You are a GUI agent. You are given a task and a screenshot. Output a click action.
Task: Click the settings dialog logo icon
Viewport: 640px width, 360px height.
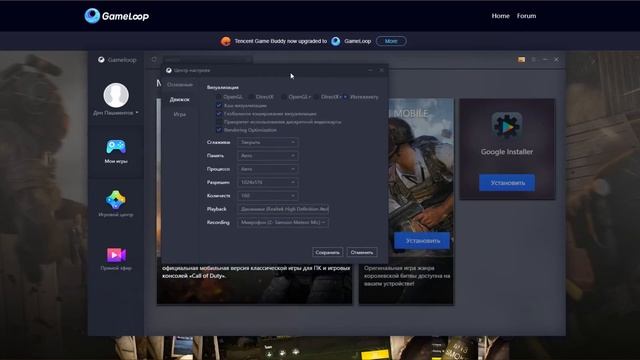point(169,70)
